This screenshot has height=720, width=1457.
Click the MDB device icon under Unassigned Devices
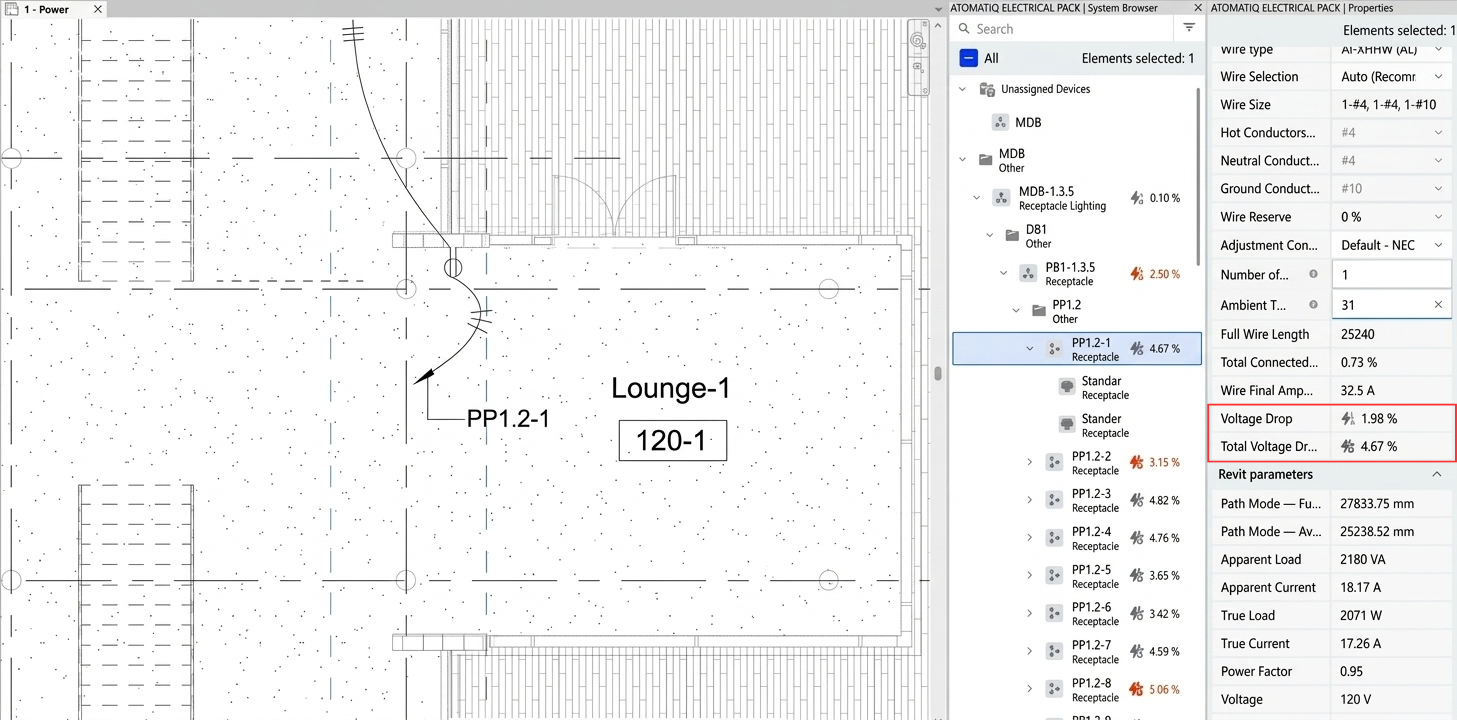1000,122
